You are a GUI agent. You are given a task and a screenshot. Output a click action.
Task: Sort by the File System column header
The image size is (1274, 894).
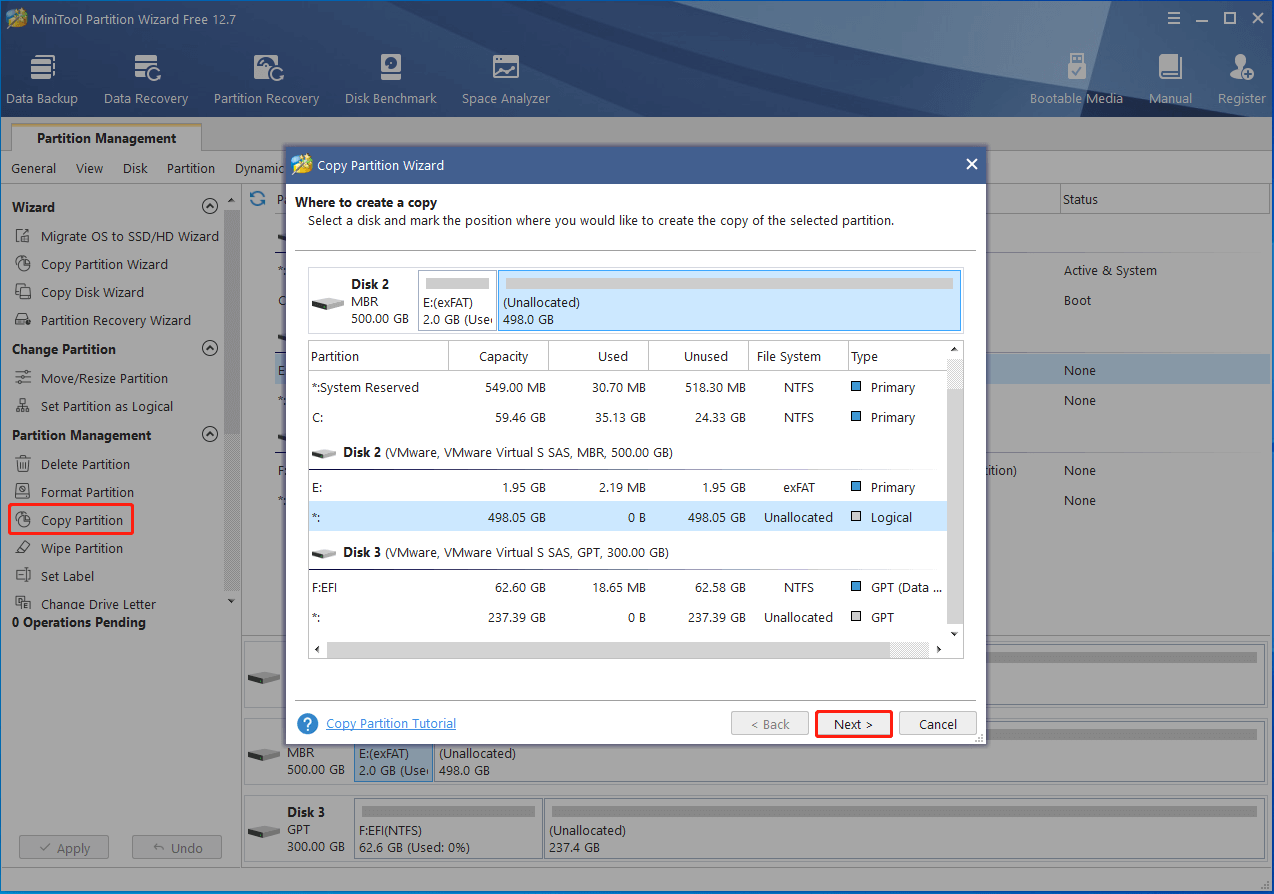[798, 357]
